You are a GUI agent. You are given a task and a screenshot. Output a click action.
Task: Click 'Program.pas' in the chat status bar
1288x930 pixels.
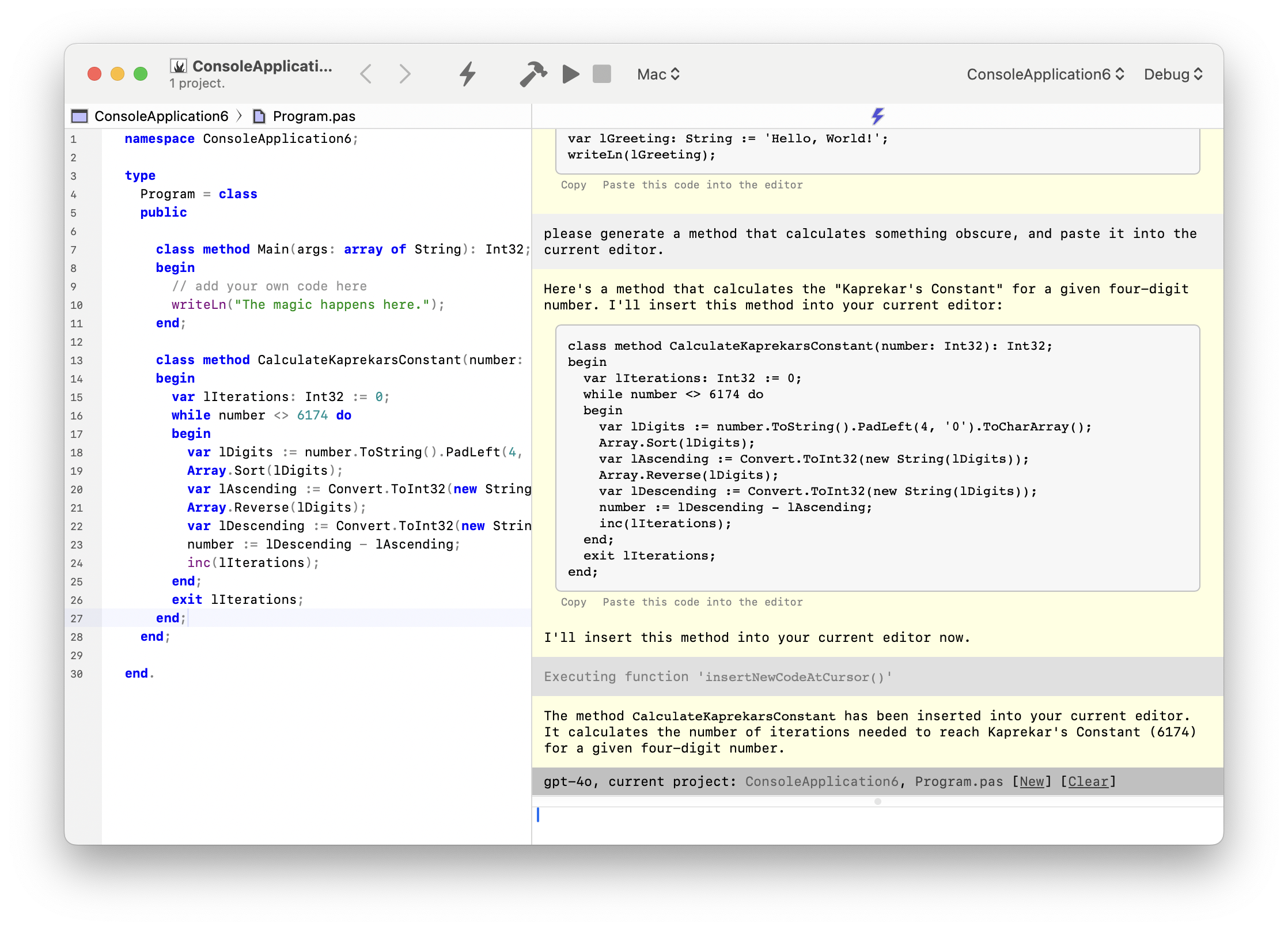pyautogui.click(x=959, y=782)
